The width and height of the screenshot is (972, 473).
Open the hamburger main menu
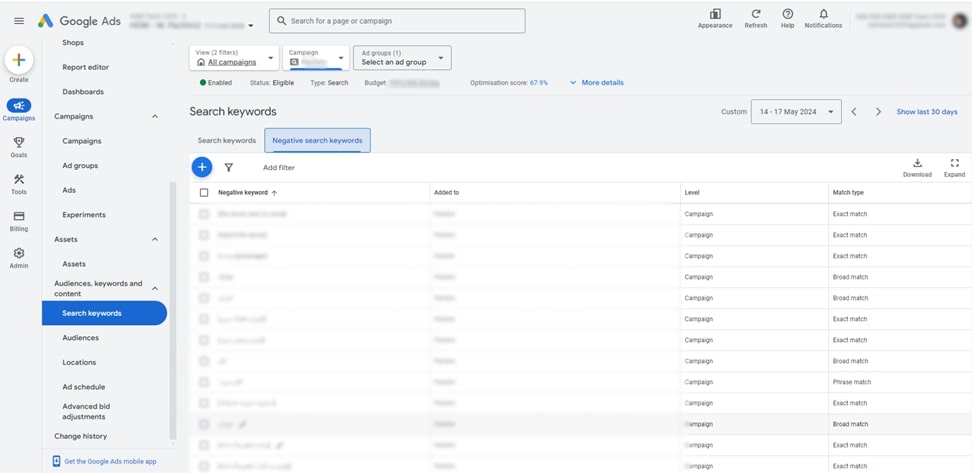(x=19, y=20)
